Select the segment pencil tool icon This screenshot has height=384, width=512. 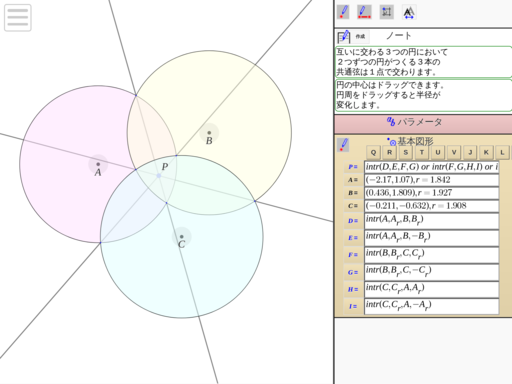pos(364,12)
